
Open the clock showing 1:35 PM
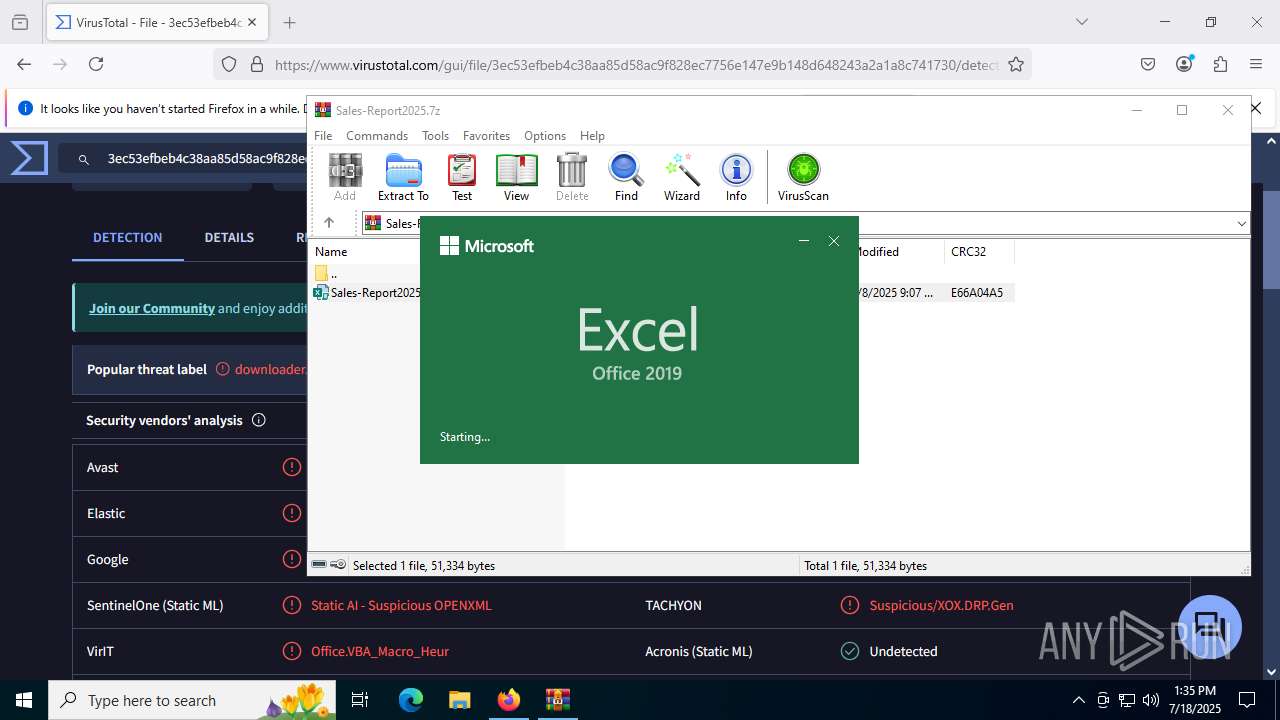[x=1196, y=700]
